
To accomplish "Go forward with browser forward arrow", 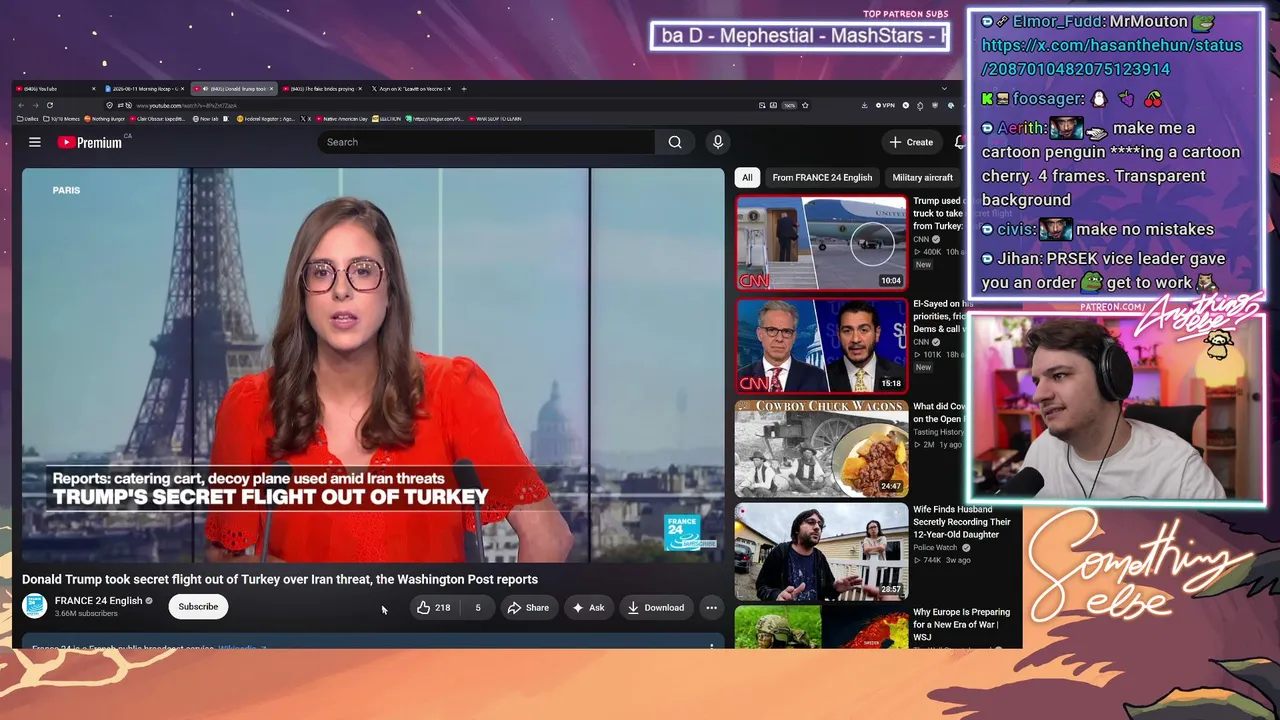I will [x=34, y=105].
